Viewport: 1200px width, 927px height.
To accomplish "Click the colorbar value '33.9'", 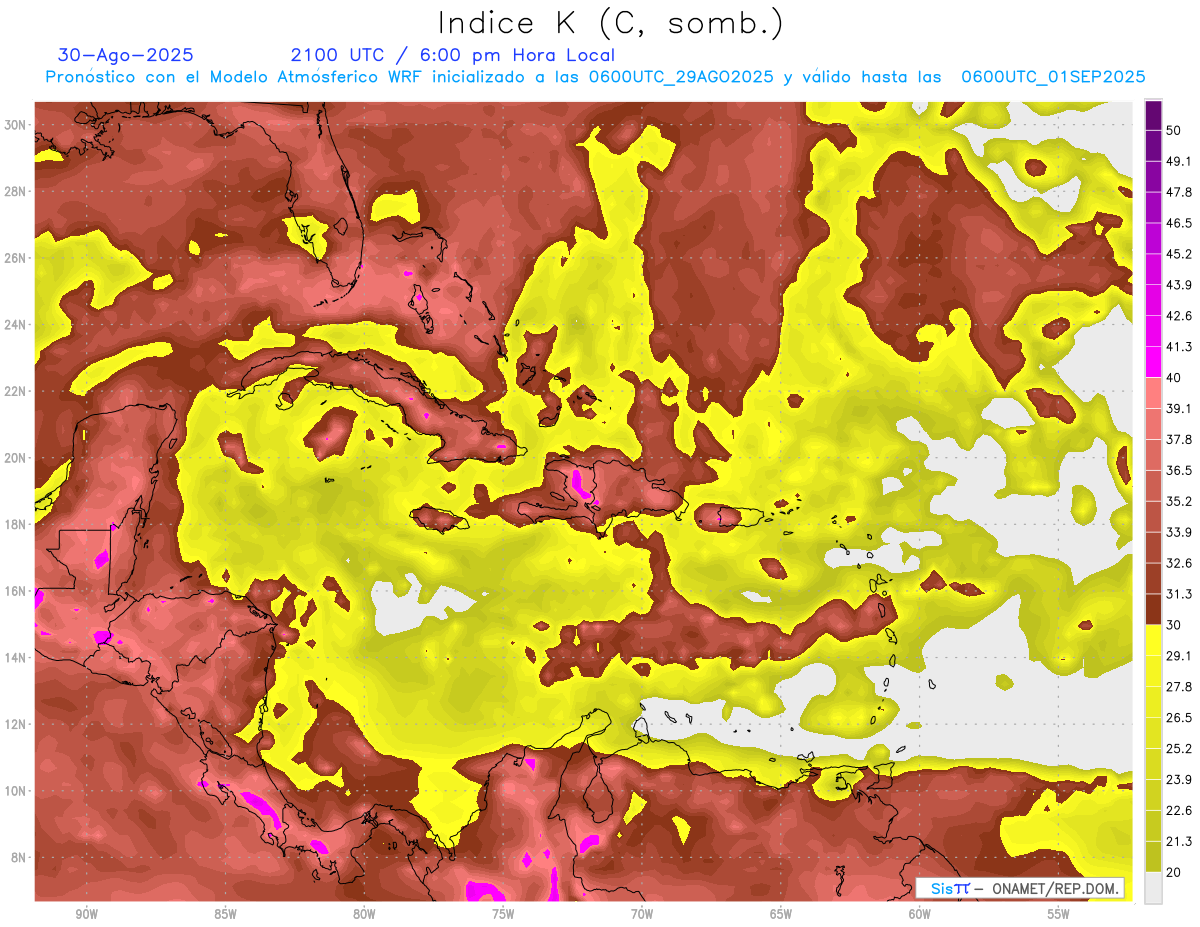I will click(1179, 532).
